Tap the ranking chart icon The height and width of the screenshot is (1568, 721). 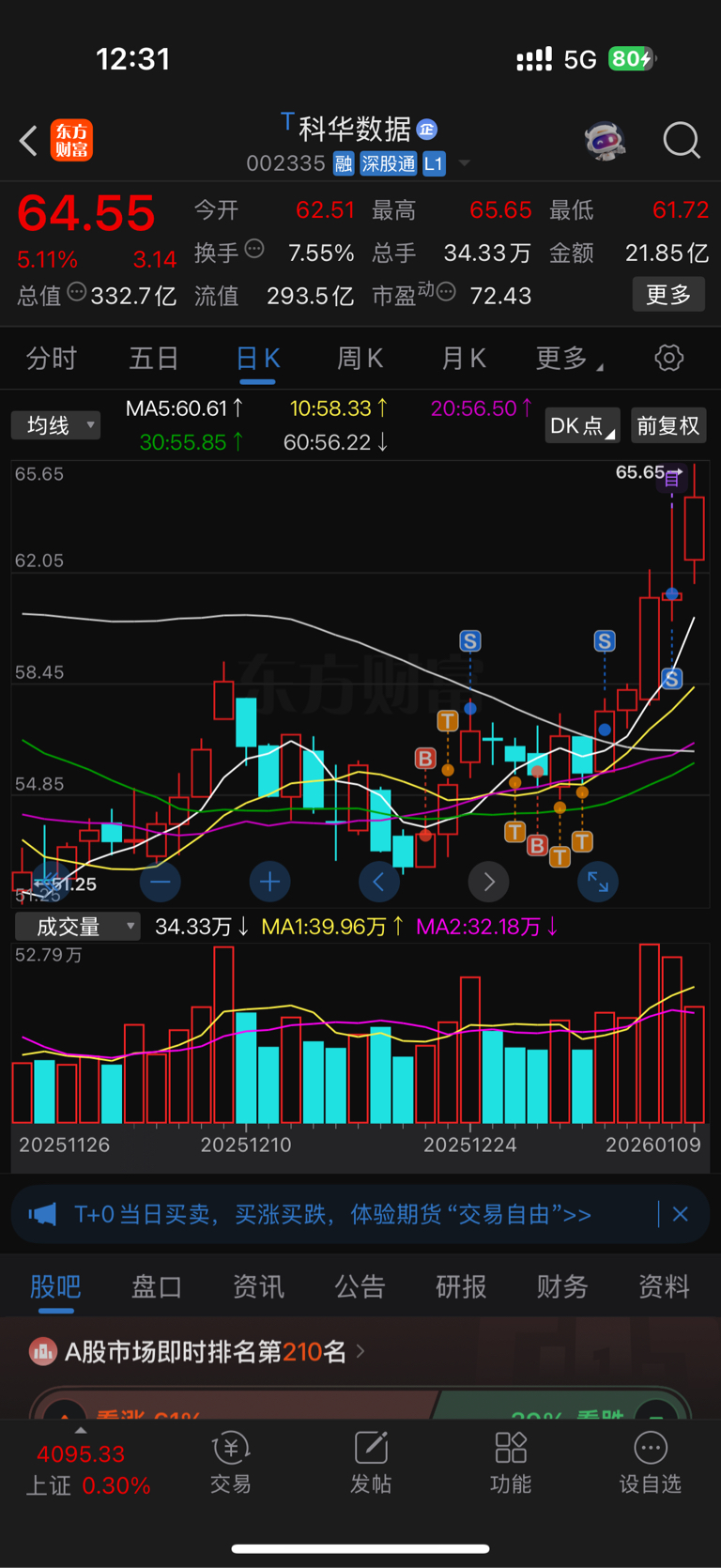tap(43, 1351)
